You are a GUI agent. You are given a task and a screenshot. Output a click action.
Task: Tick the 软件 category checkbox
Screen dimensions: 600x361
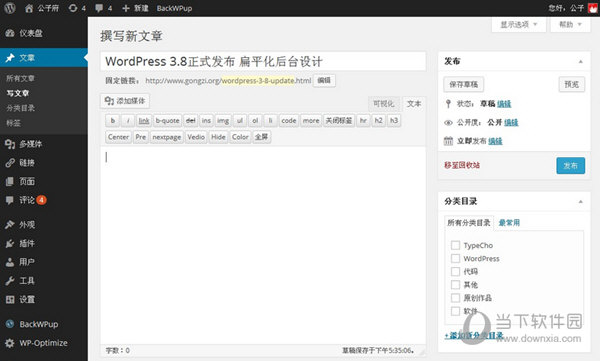click(455, 311)
